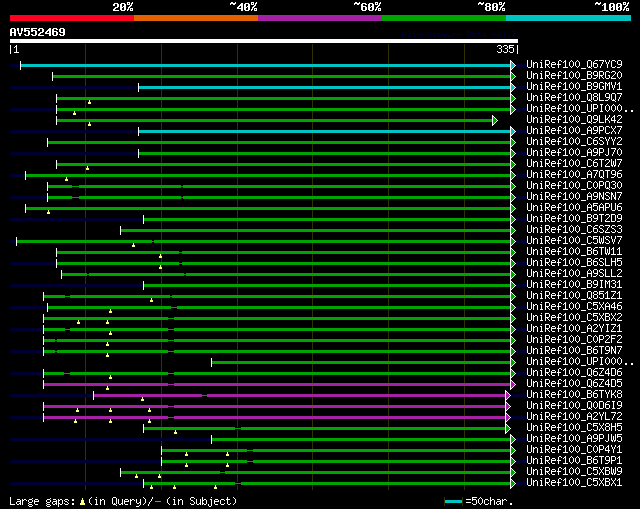Click the purple arrowhead ending the A2YL72 alignment
The image size is (640, 509).
[x=508, y=418]
